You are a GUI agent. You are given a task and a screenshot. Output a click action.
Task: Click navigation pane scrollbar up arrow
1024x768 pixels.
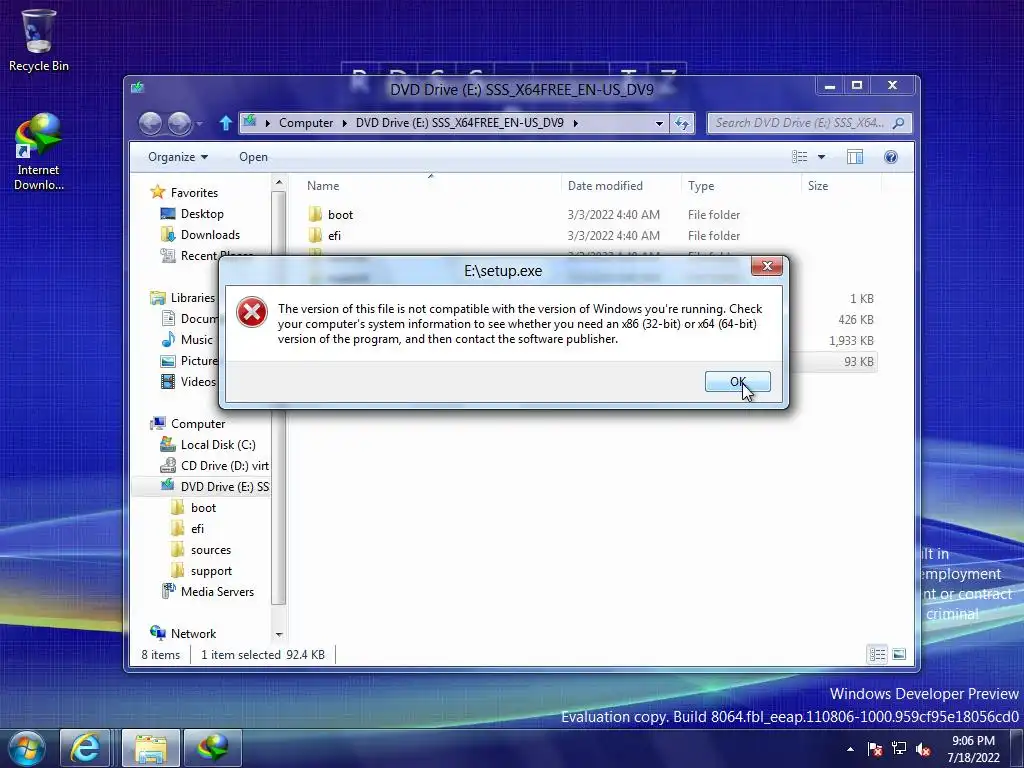pyautogui.click(x=279, y=183)
